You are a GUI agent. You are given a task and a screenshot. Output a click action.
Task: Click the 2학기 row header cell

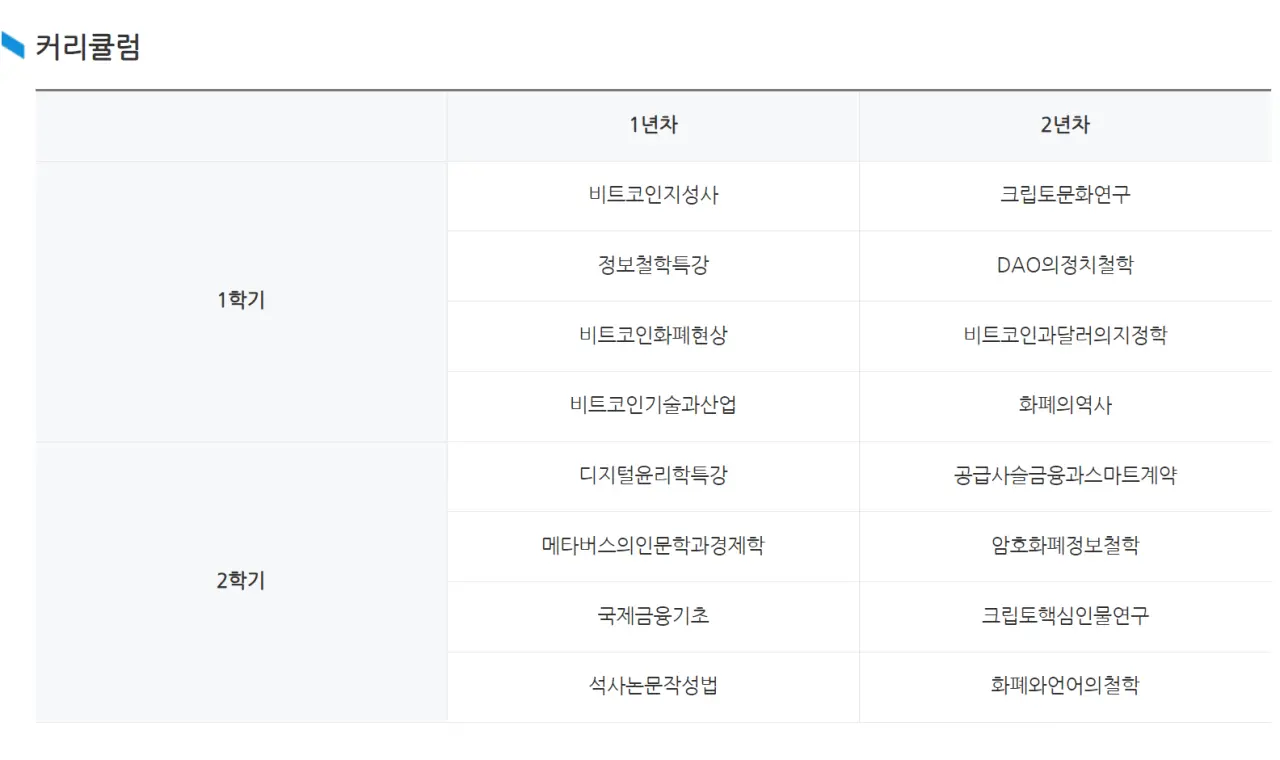tap(241, 581)
